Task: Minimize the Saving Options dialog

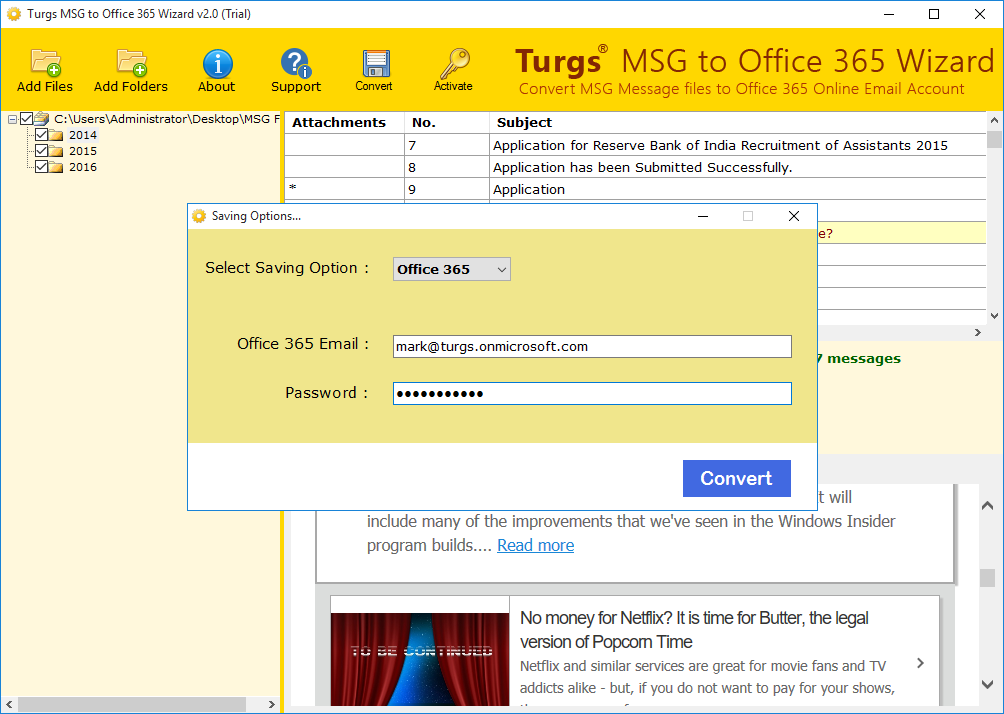Action: 703,216
